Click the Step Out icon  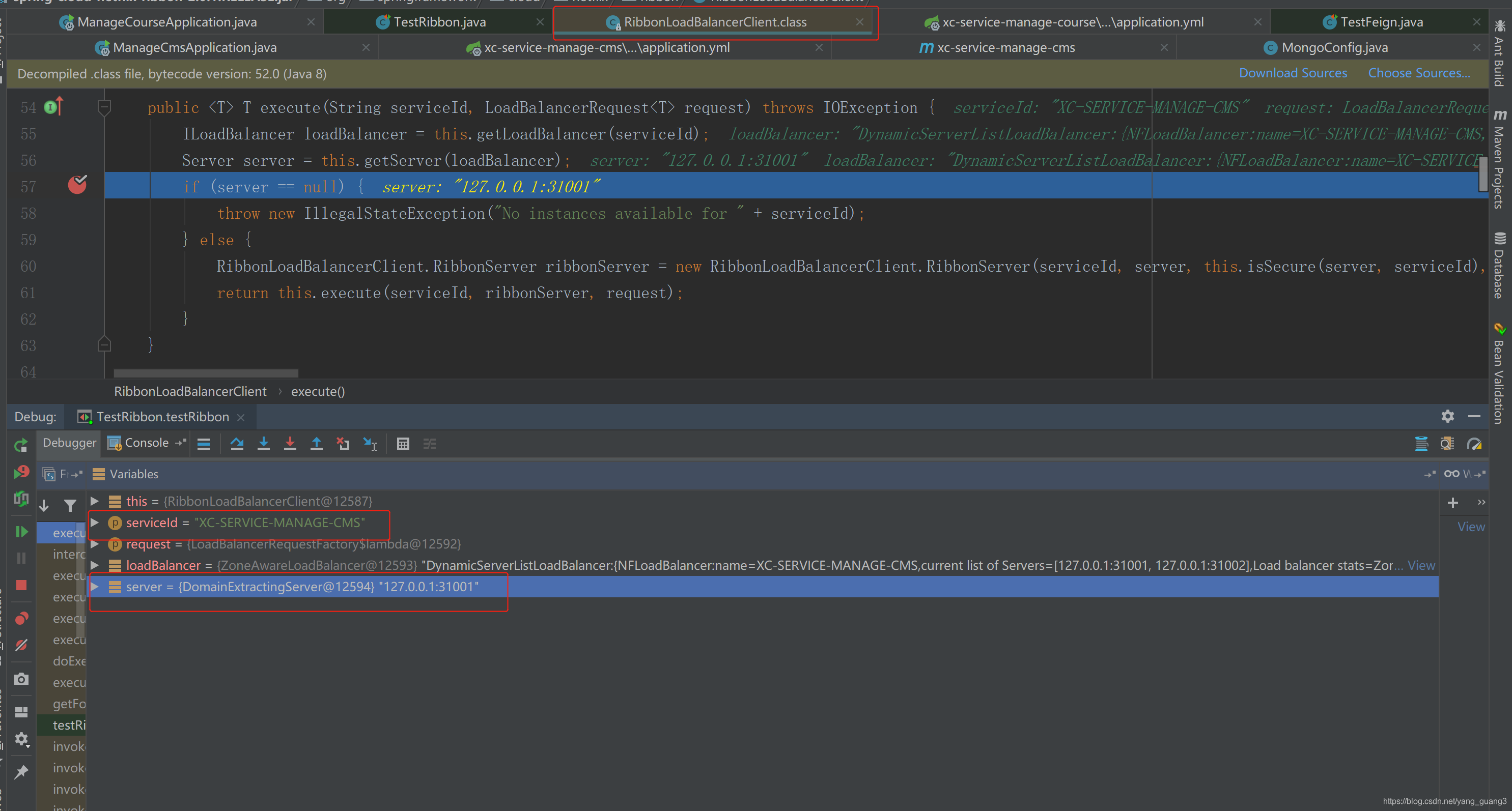pyautogui.click(x=316, y=444)
